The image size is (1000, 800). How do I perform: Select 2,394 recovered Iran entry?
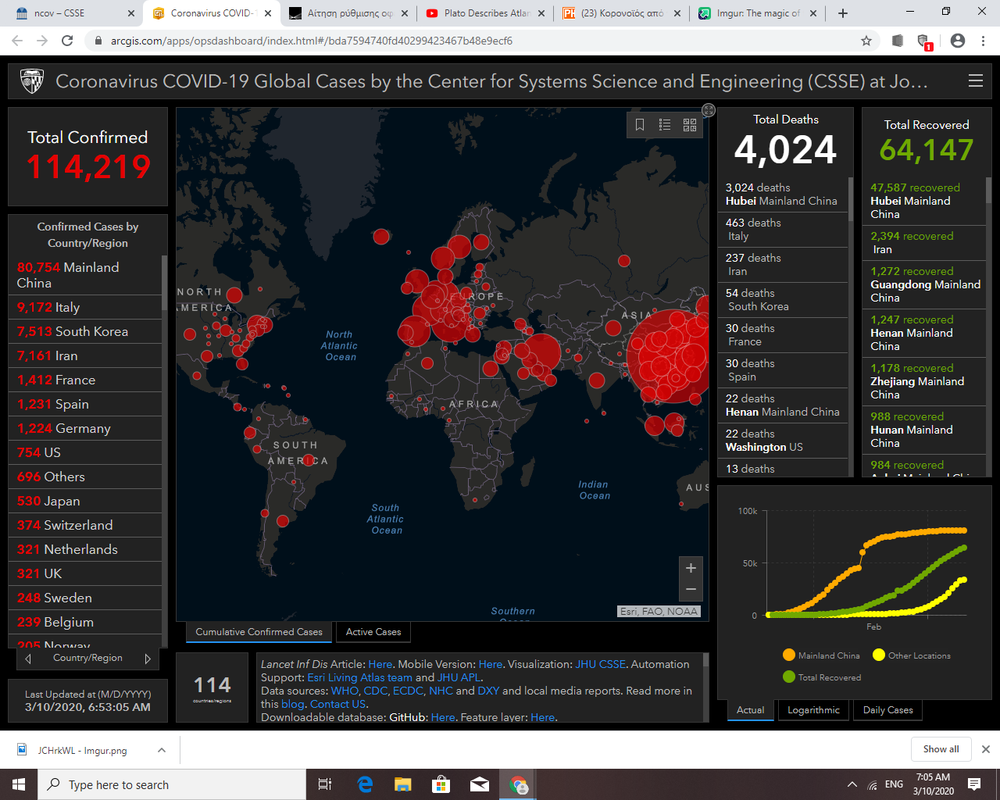point(923,242)
